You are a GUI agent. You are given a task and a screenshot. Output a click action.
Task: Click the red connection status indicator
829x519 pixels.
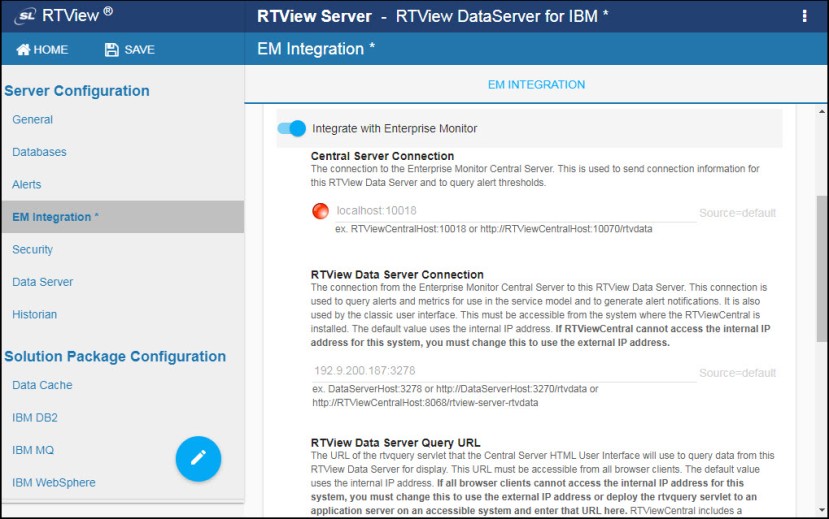pos(320,211)
